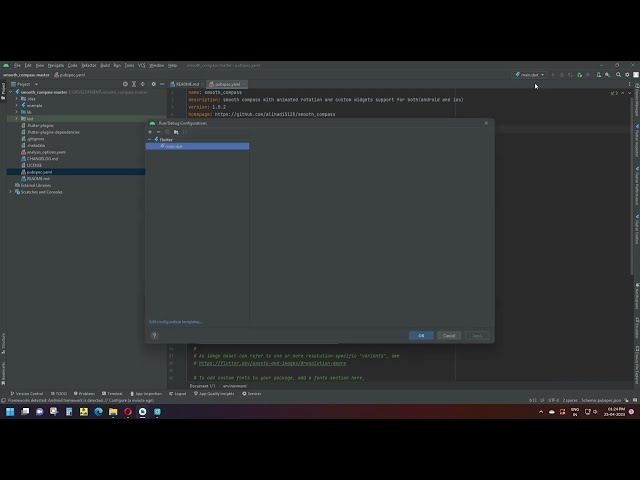
Task: Hide Project panel with minus icon
Action: coord(162,84)
